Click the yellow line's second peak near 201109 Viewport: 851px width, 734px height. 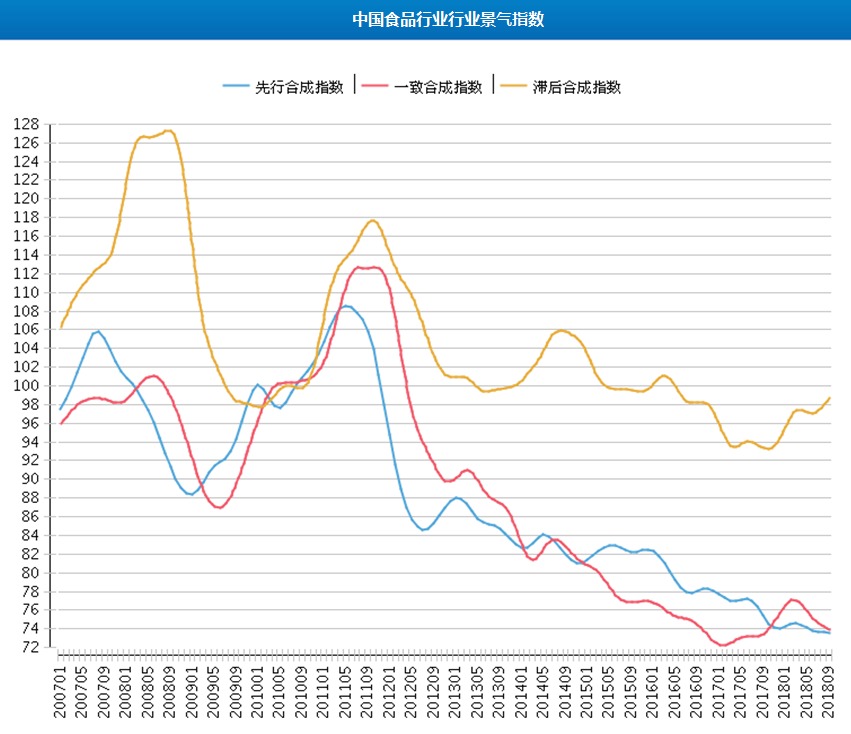pyautogui.click(x=372, y=220)
